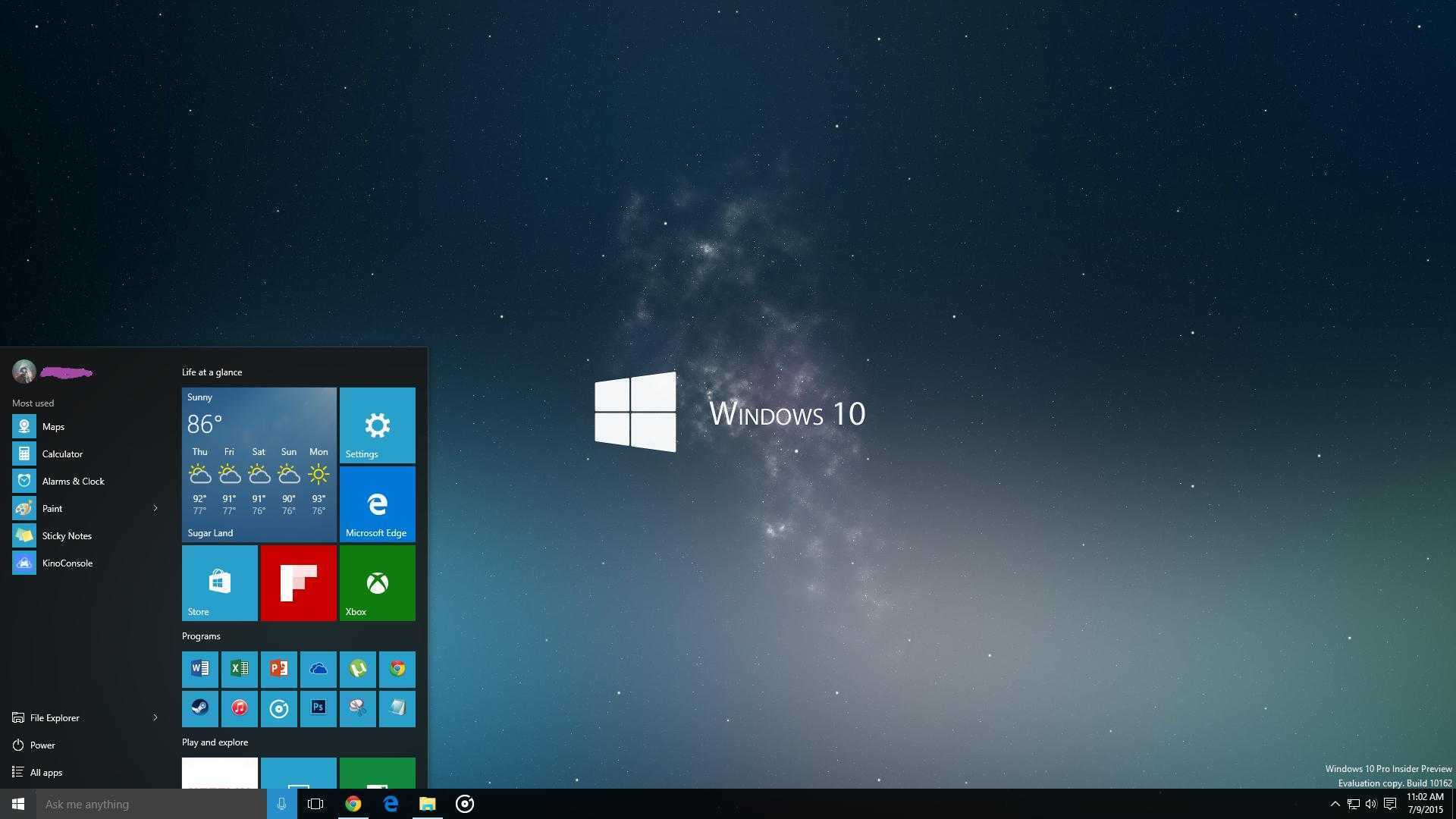
Task: Open the Action Center notifications
Action: [1390, 805]
